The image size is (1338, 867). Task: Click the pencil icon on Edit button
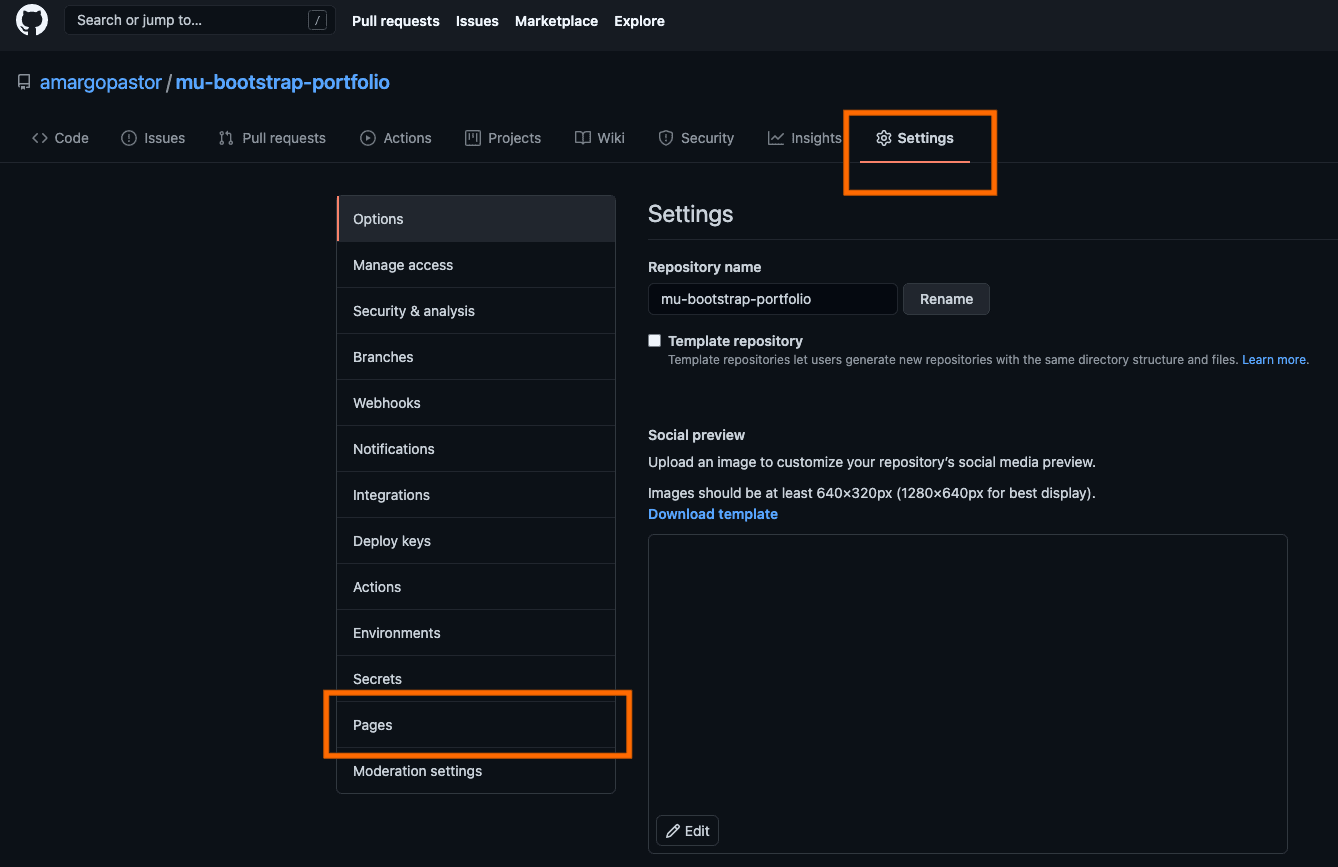coord(673,831)
